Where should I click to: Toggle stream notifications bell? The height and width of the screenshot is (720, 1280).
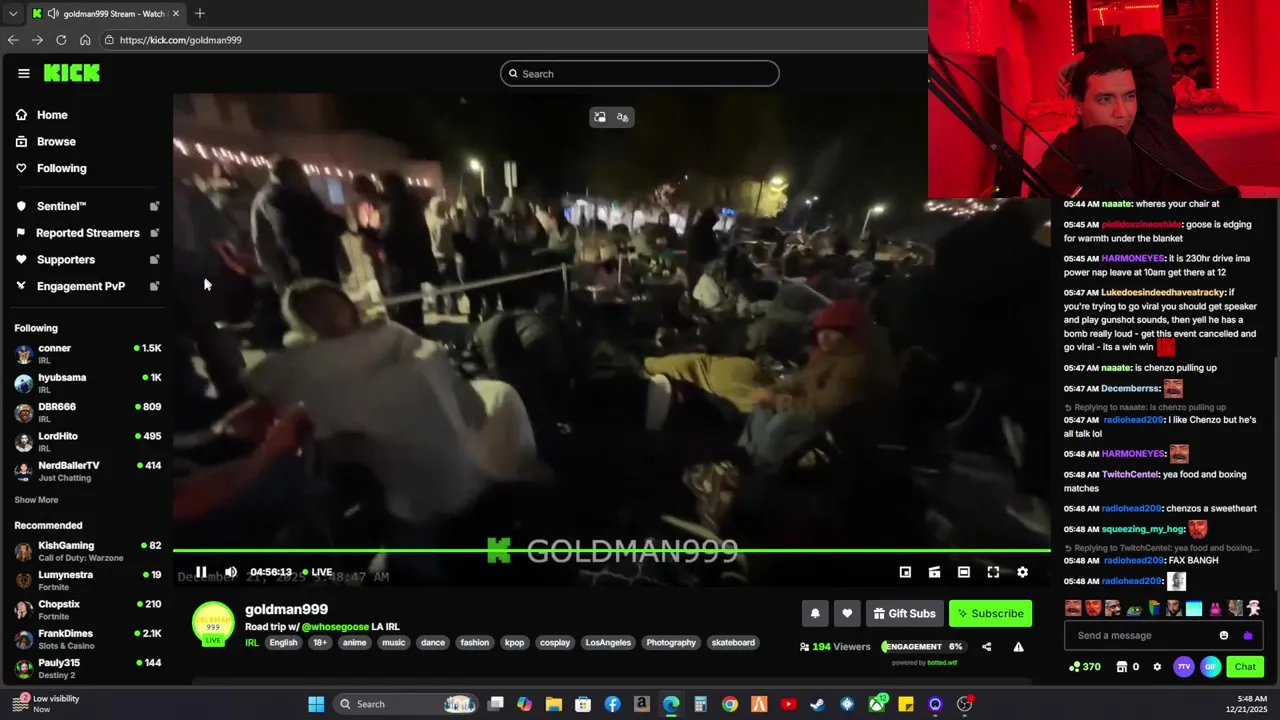coord(815,613)
